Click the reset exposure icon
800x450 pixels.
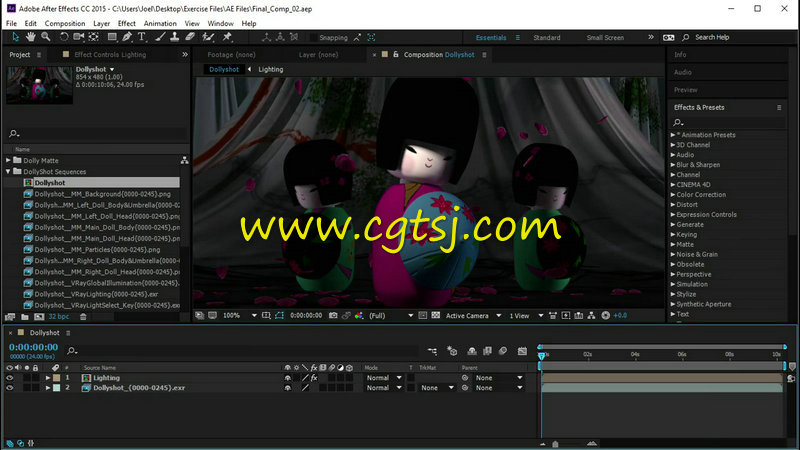606,316
